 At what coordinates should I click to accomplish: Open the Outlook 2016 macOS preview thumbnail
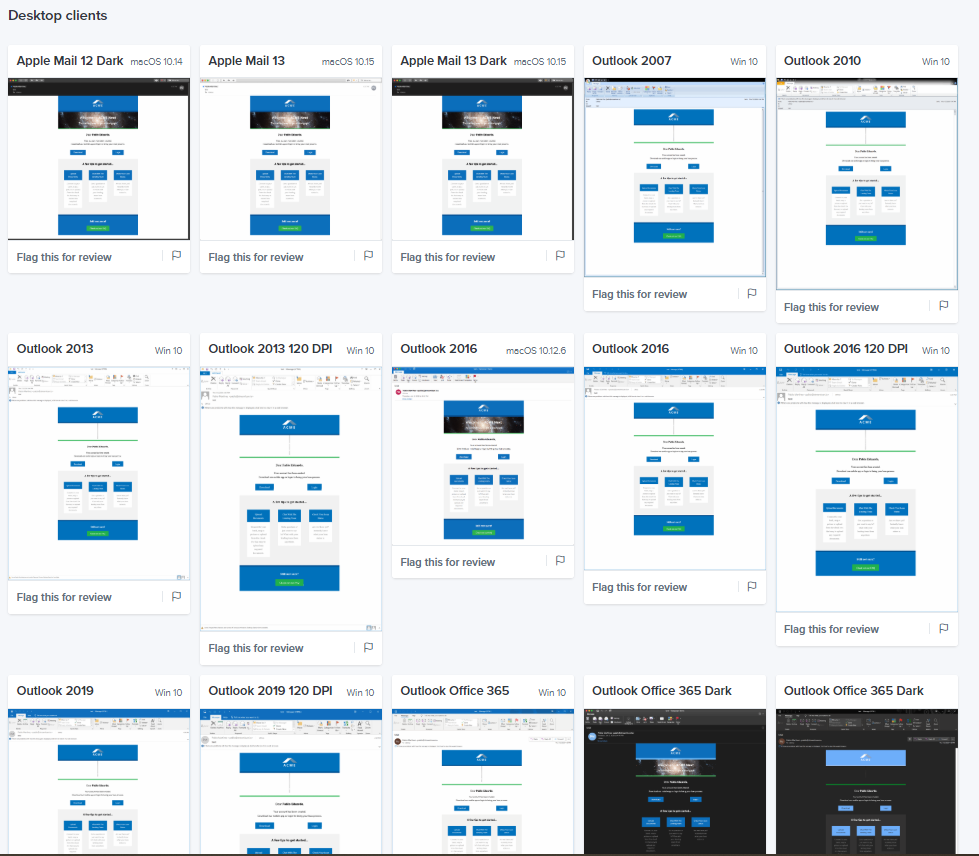coord(482,455)
